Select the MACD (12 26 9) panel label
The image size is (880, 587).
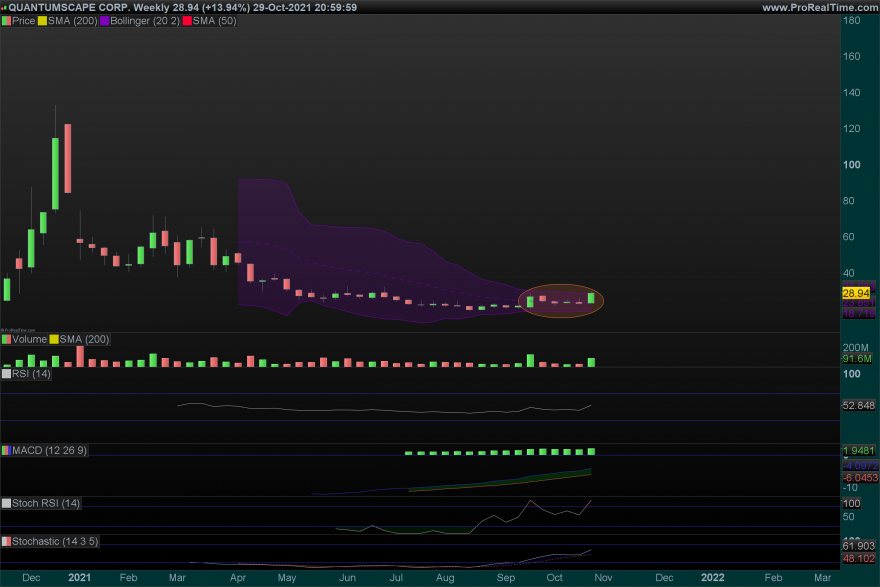pyautogui.click(x=49, y=450)
